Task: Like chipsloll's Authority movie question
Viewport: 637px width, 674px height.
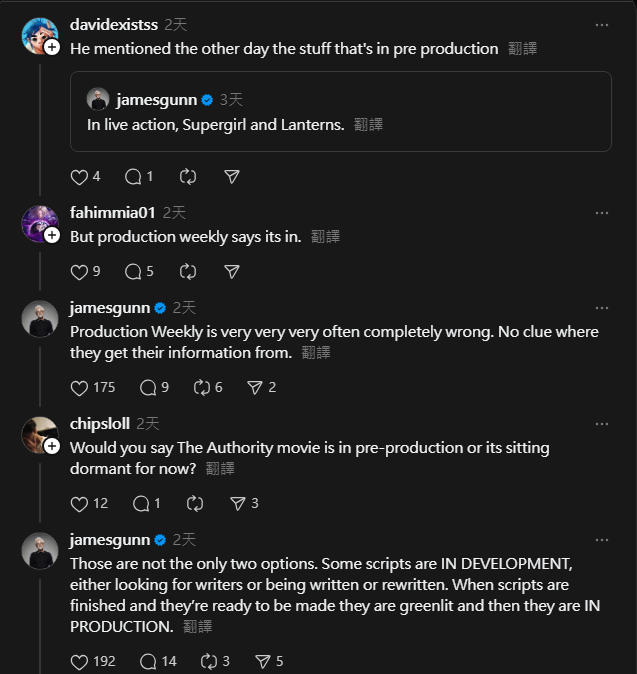Action: coord(80,503)
